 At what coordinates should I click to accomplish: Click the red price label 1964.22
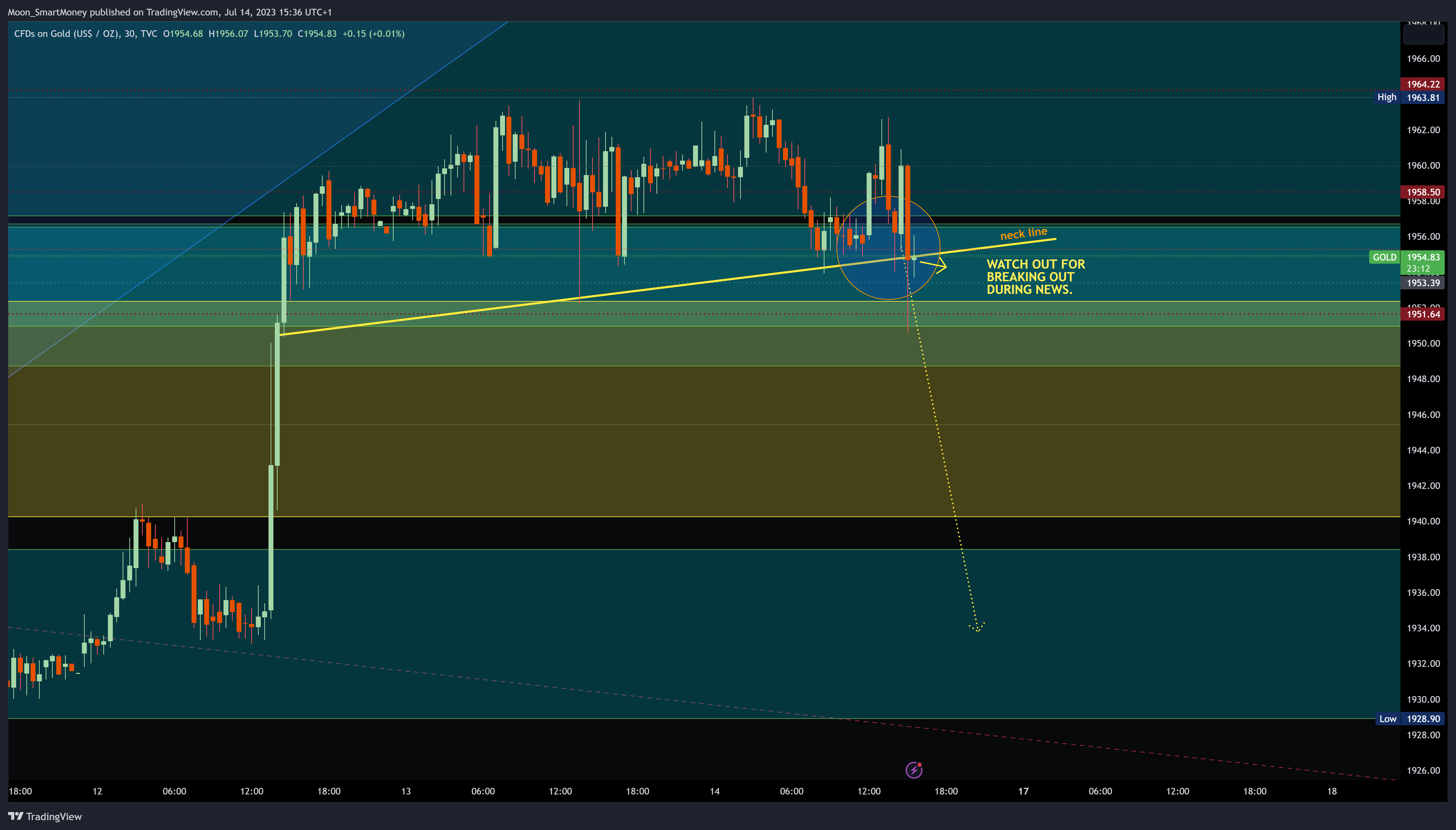click(x=1423, y=84)
